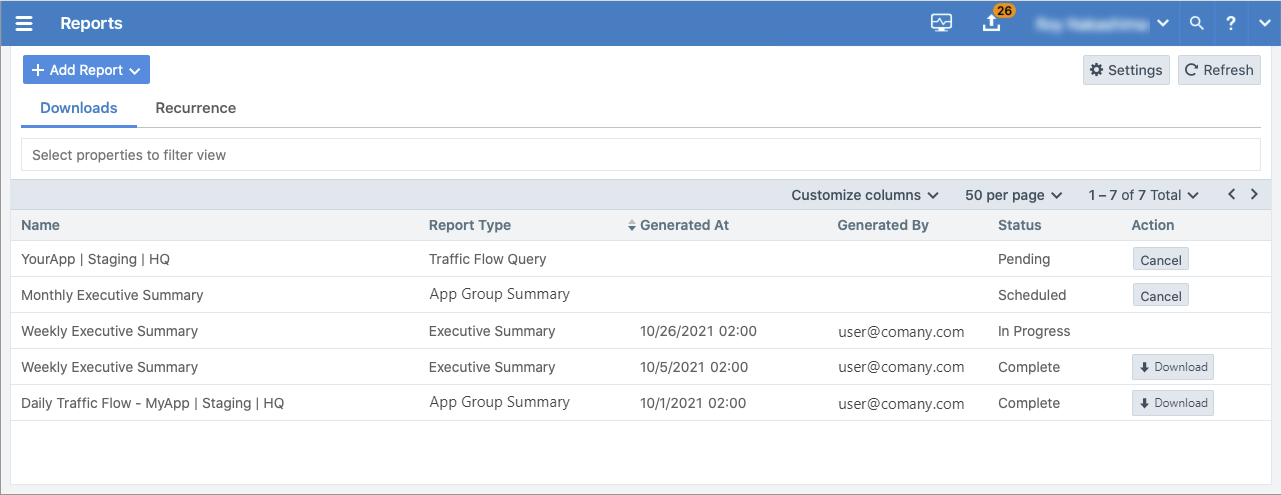Click the Report Type column header
The width and height of the screenshot is (1281, 495).
470,225
